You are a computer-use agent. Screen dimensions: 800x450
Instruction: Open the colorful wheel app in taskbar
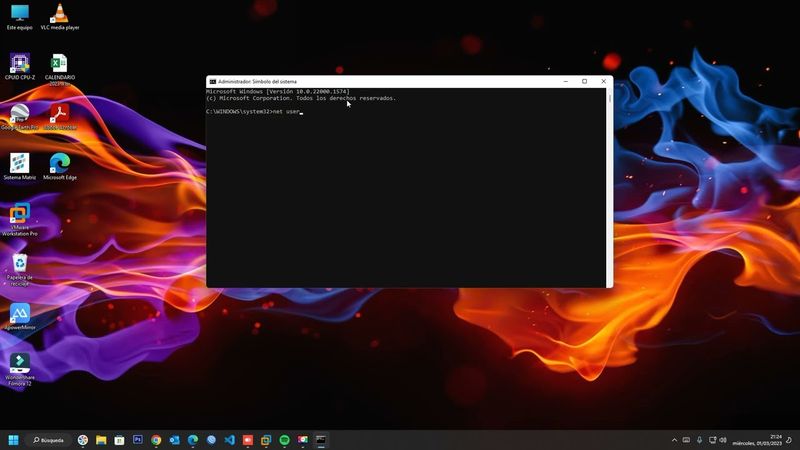pos(83,440)
